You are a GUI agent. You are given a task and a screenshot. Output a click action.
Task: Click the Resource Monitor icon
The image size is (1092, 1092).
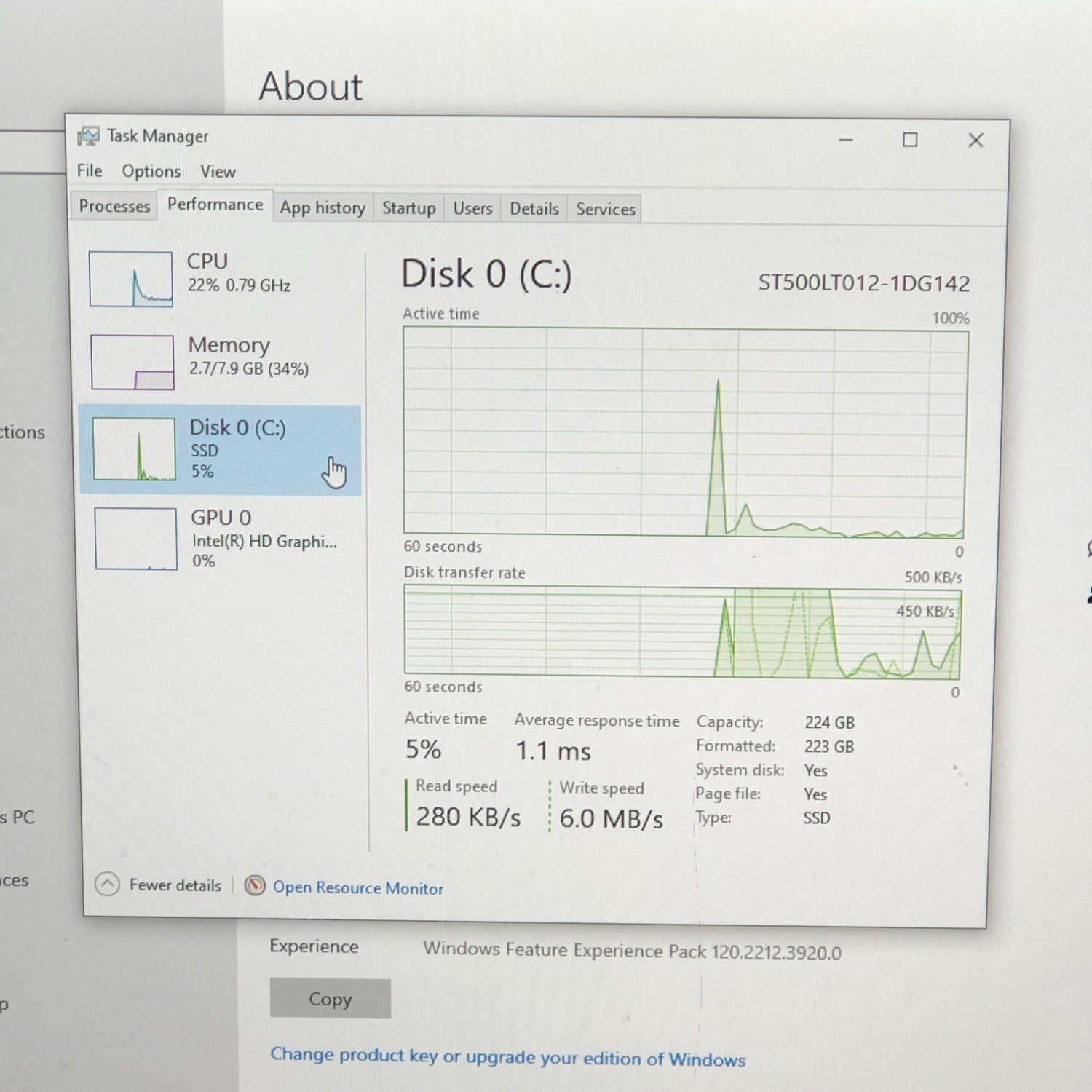pos(255,885)
